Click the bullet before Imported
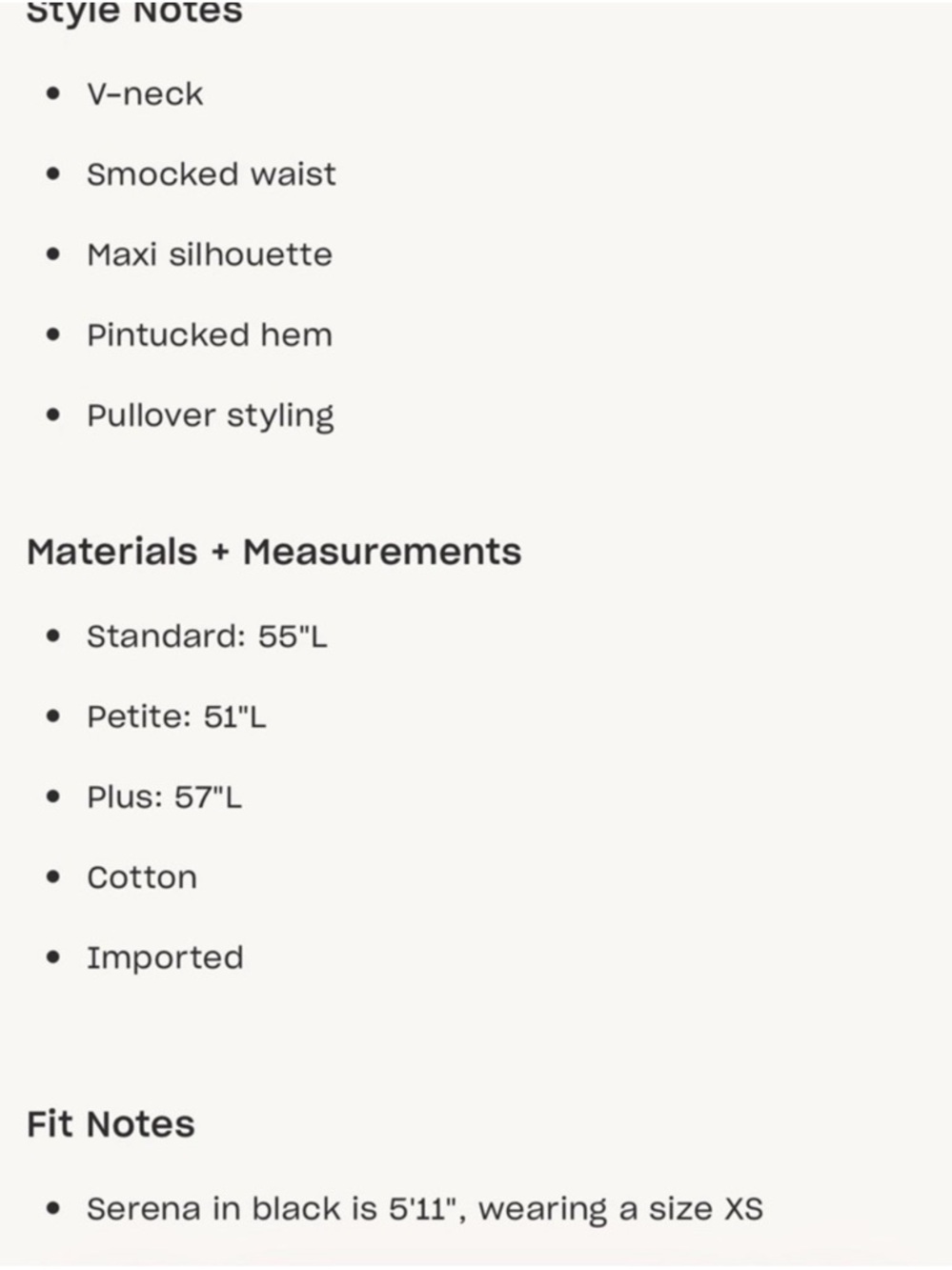Screen dimensions: 952x1270 coord(53,958)
